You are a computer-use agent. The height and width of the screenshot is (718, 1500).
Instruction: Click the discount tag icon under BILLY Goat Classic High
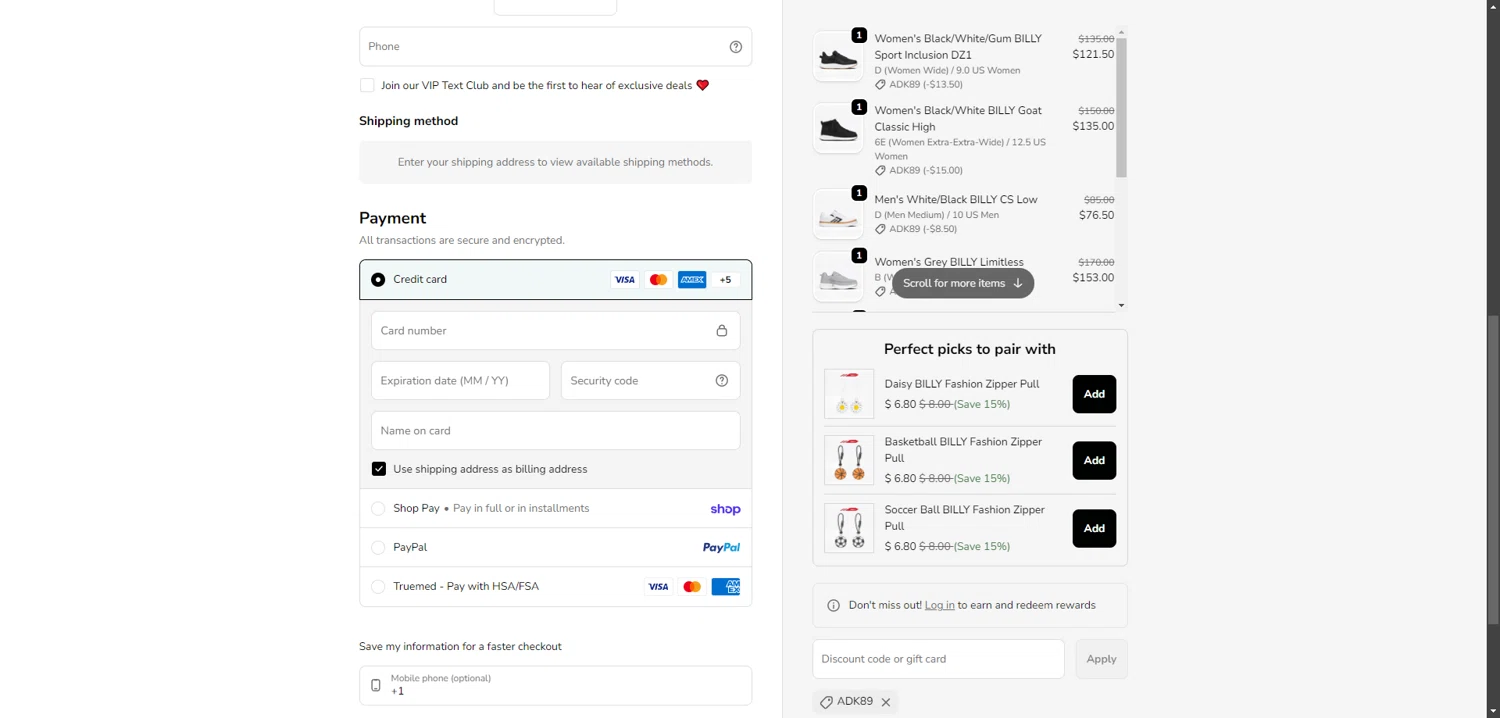point(881,171)
